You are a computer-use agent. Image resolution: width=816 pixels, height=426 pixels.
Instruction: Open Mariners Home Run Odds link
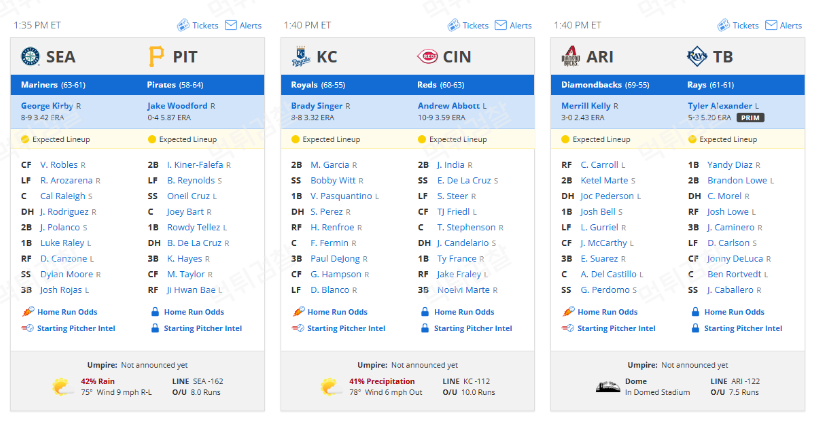point(67,312)
